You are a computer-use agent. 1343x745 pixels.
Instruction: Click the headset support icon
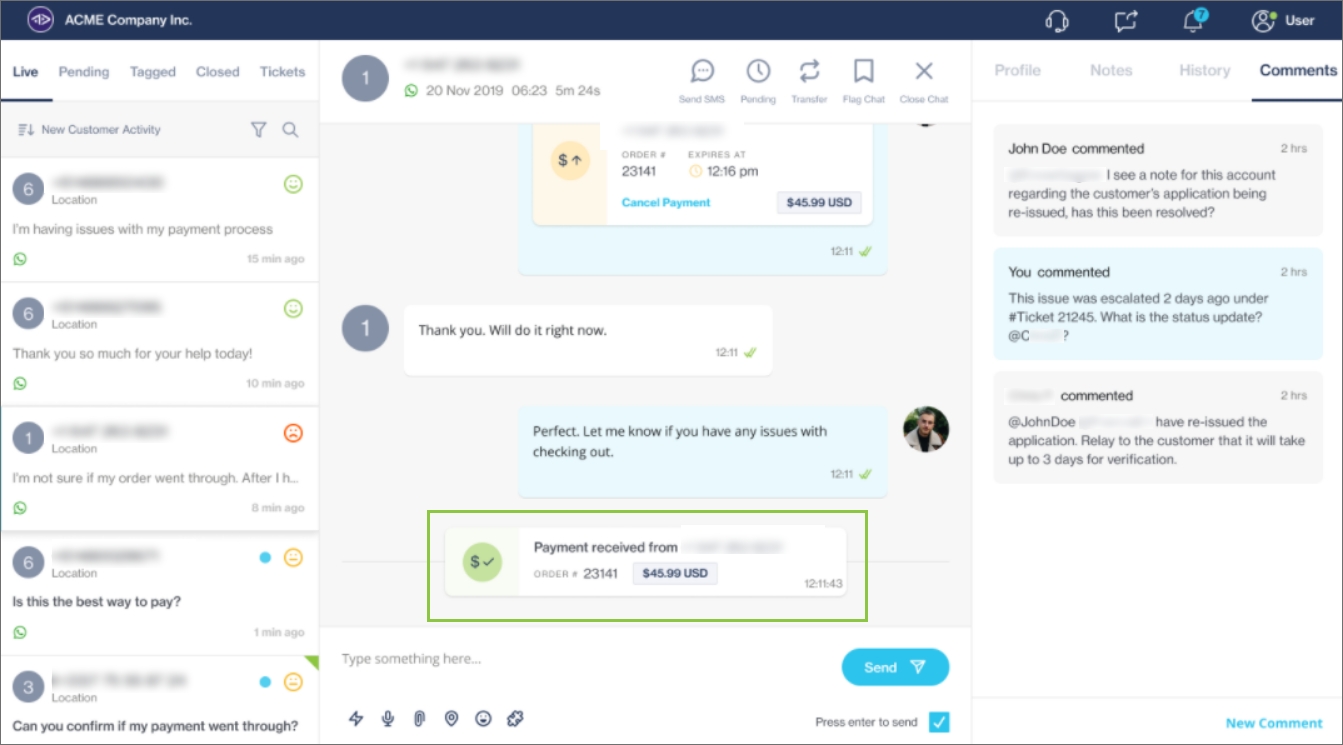[x=1057, y=20]
